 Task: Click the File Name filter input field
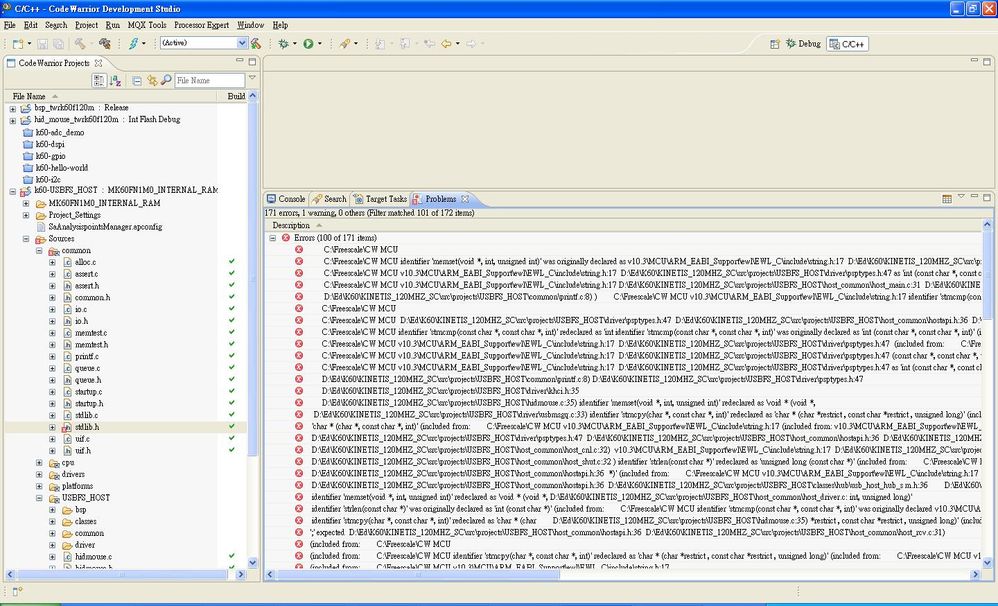pyautogui.click(x=209, y=80)
